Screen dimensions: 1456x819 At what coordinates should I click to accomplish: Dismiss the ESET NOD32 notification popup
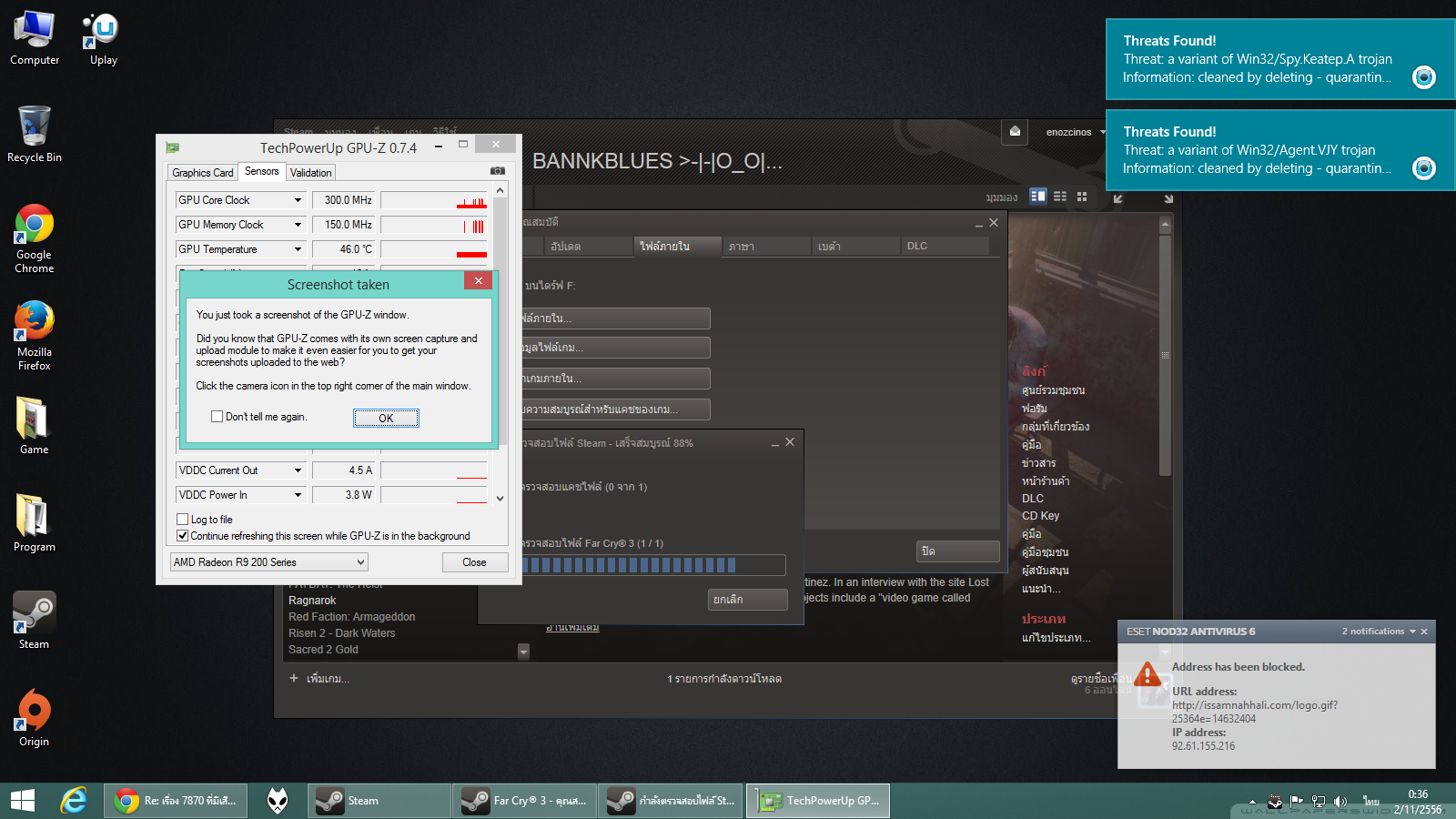click(x=1424, y=632)
